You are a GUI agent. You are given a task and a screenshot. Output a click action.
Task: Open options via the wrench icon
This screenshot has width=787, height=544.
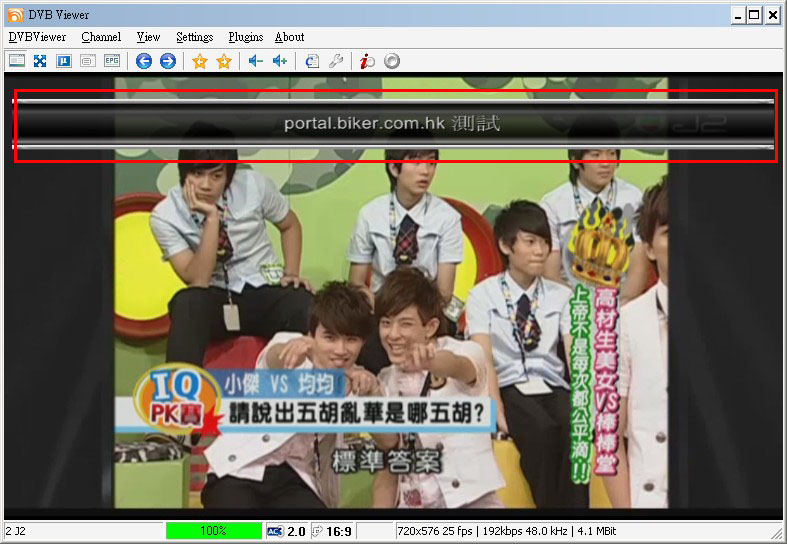pos(336,61)
